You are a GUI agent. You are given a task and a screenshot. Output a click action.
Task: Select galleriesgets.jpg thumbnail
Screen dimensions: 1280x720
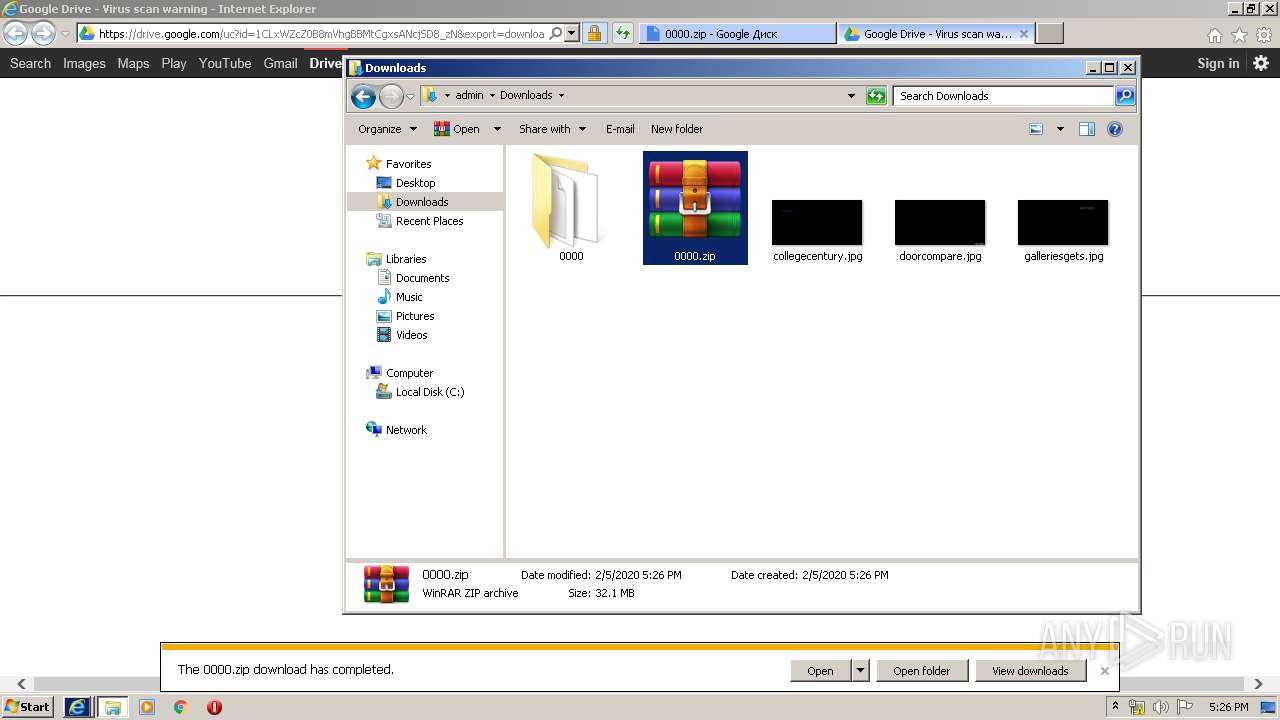(1063, 231)
